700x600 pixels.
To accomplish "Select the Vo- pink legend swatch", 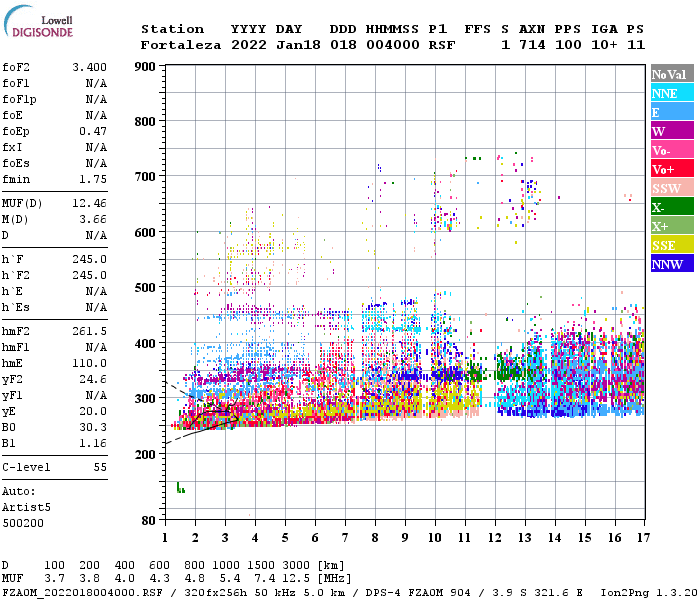I will (672, 150).
